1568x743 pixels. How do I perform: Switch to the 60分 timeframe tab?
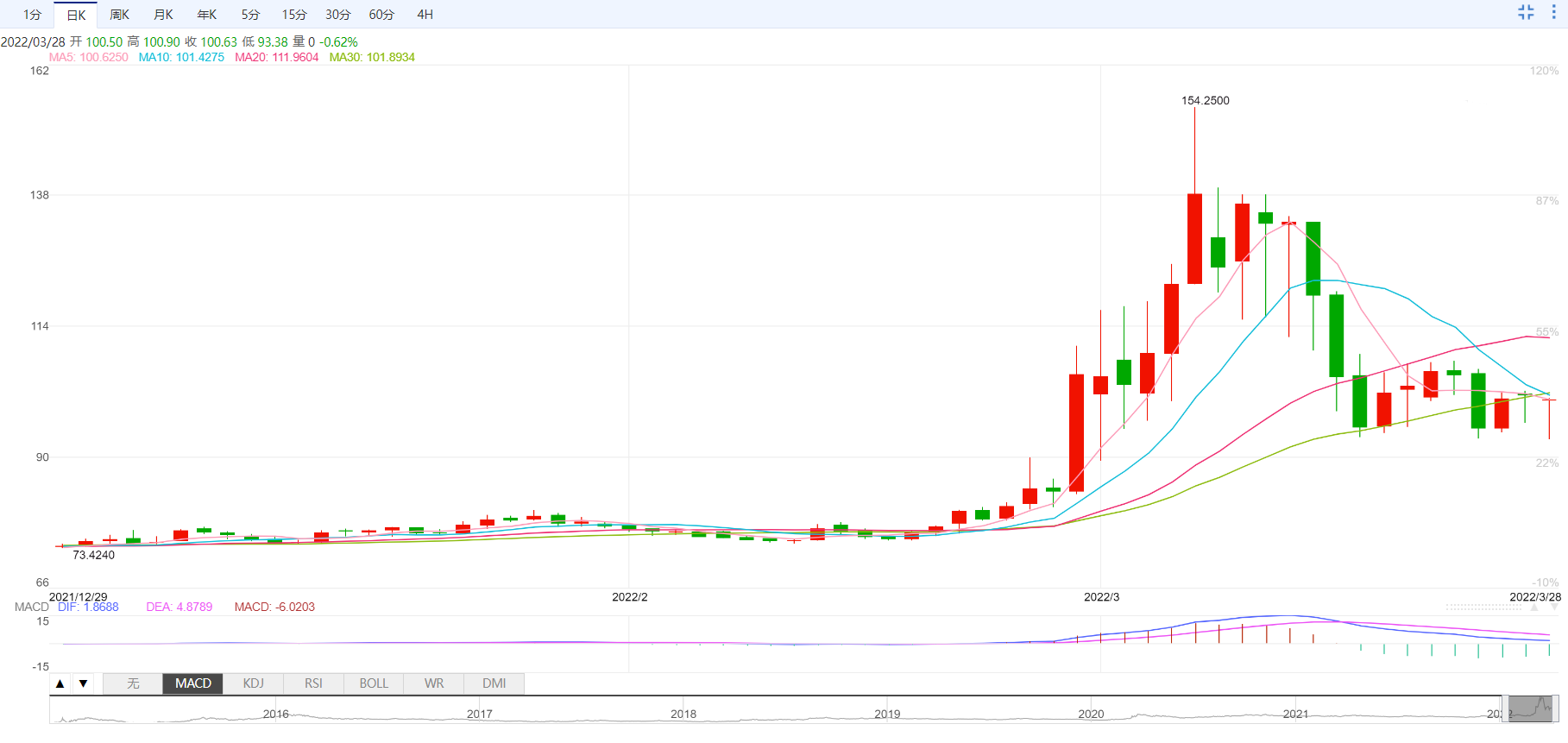point(381,15)
